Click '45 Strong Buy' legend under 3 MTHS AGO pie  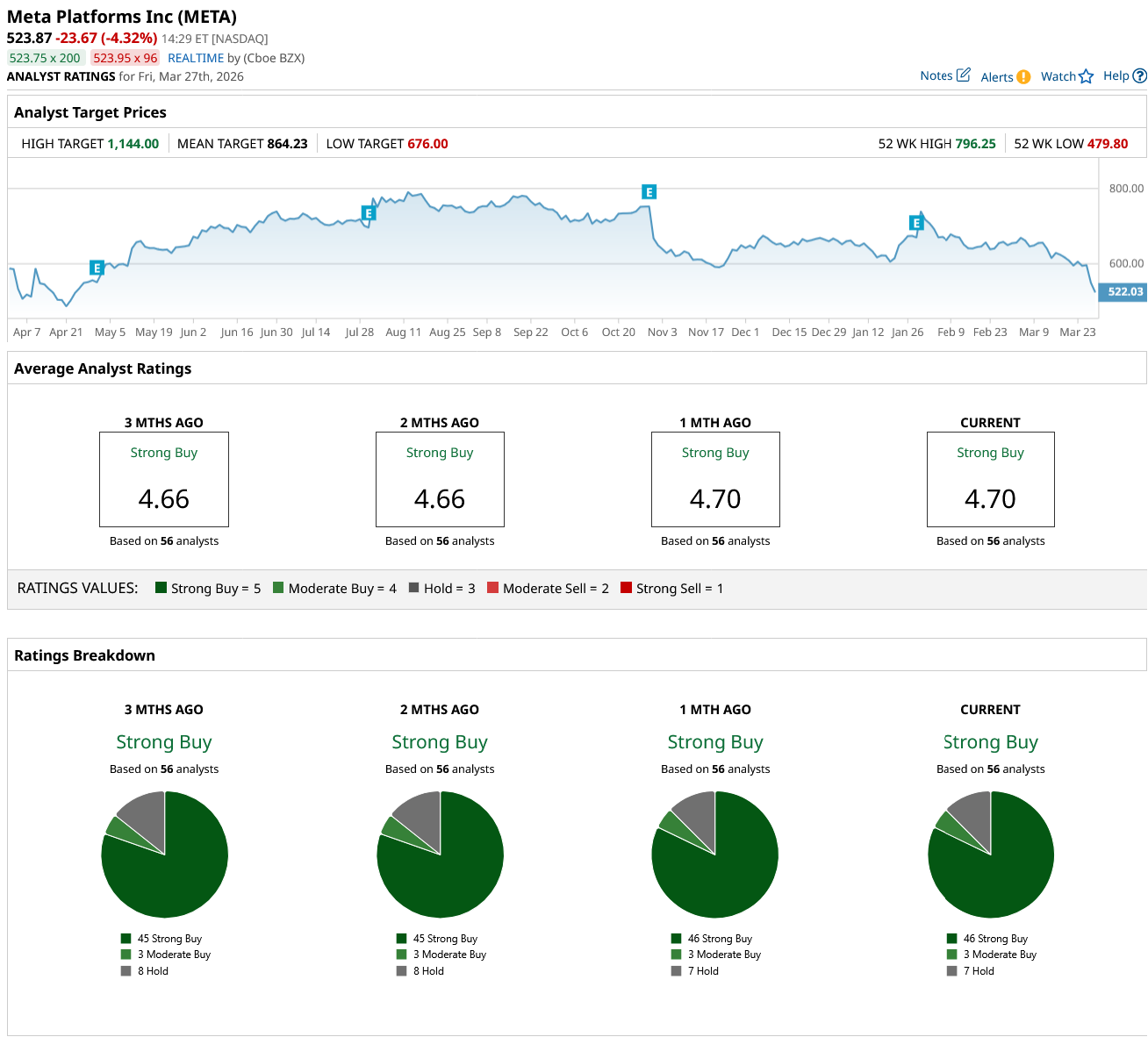point(169,939)
